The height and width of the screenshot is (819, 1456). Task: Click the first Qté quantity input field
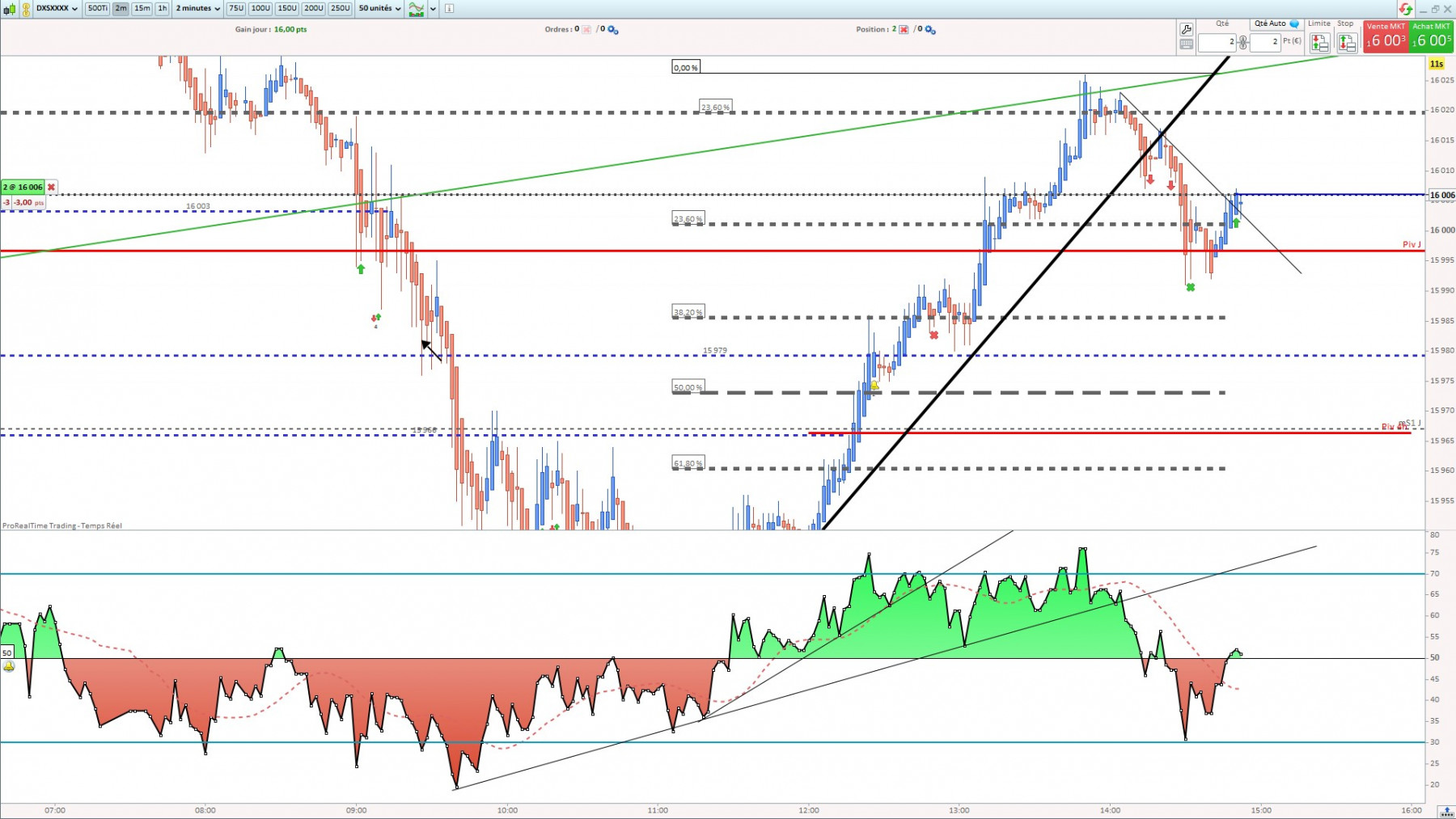coord(1217,41)
